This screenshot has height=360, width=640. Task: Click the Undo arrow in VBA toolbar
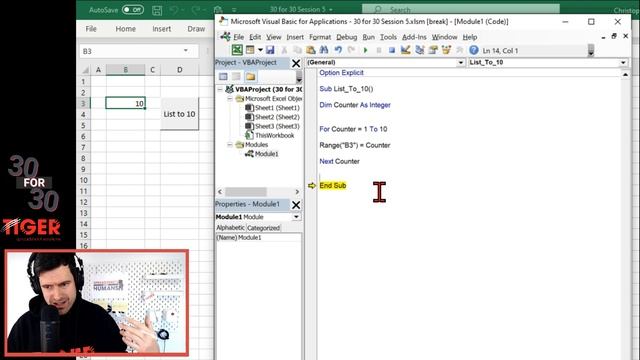[338, 50]
